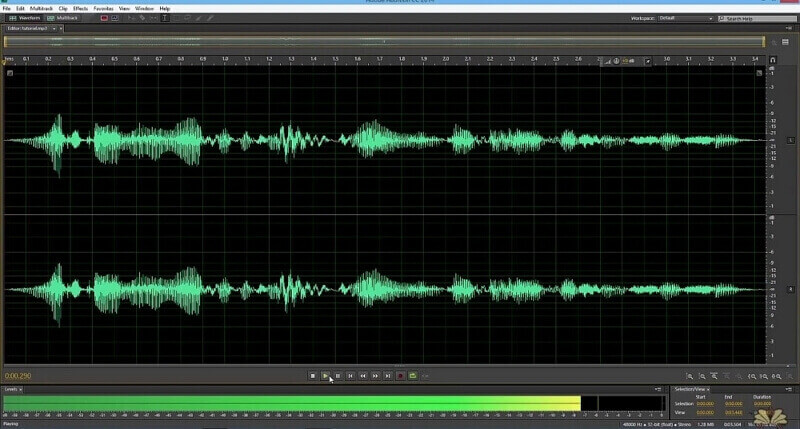Select the Time Selection tool
The height and width of the screenshot is (429, 800).
click(x=165, y=18)
